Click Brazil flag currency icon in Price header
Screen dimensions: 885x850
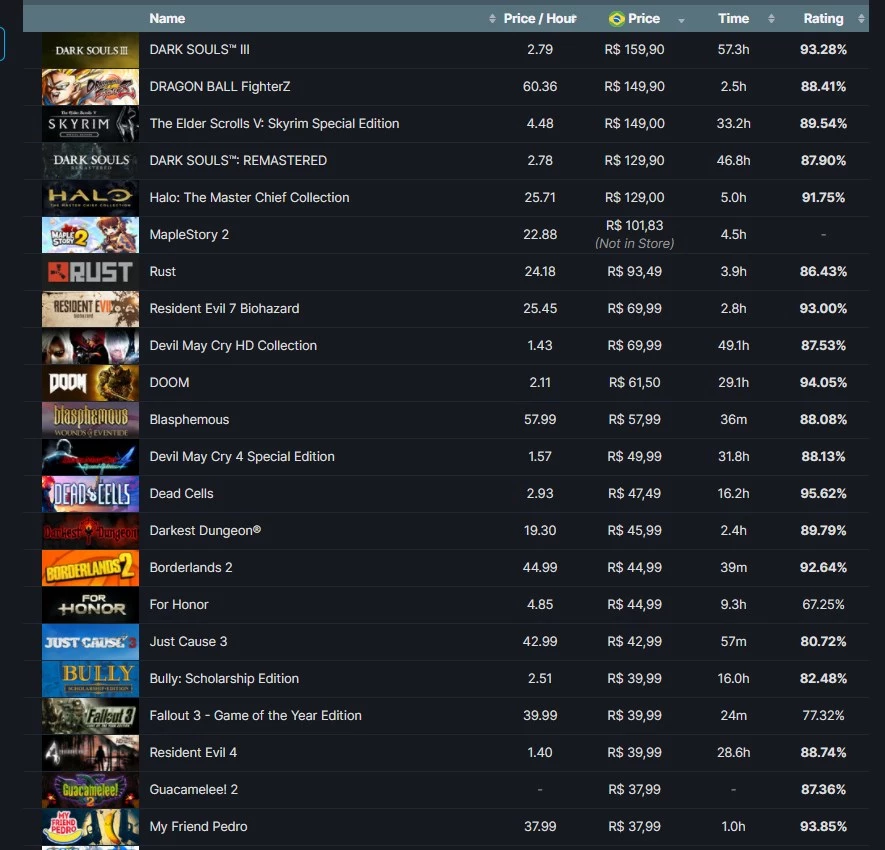(616, 19)
